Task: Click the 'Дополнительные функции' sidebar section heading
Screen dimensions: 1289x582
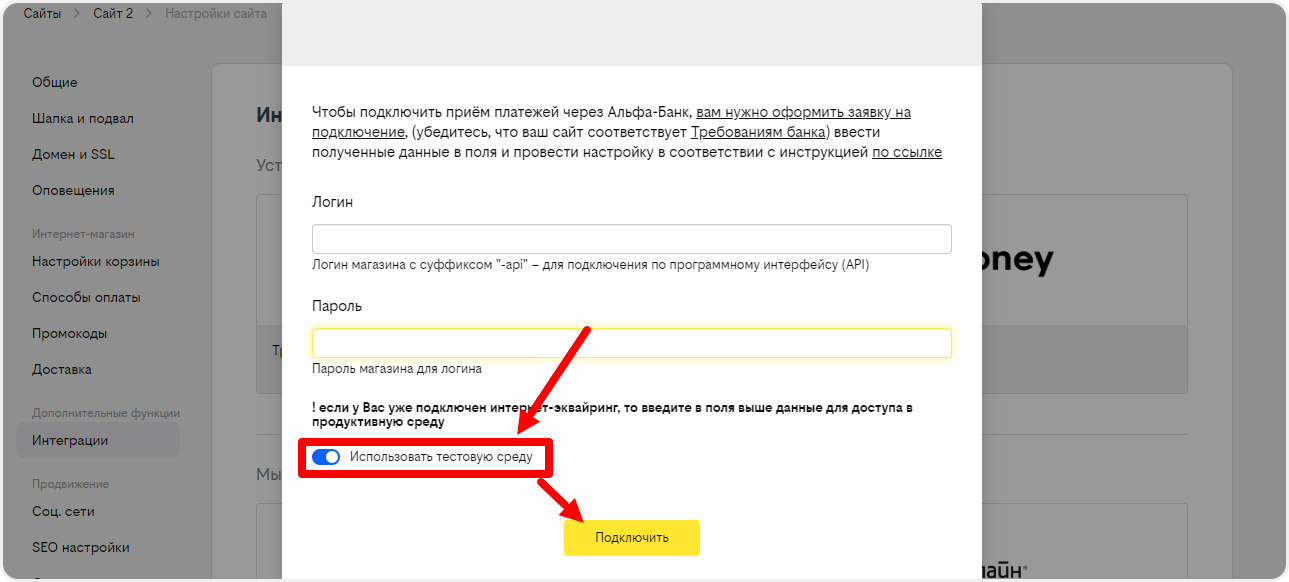Action: (106, 412)
